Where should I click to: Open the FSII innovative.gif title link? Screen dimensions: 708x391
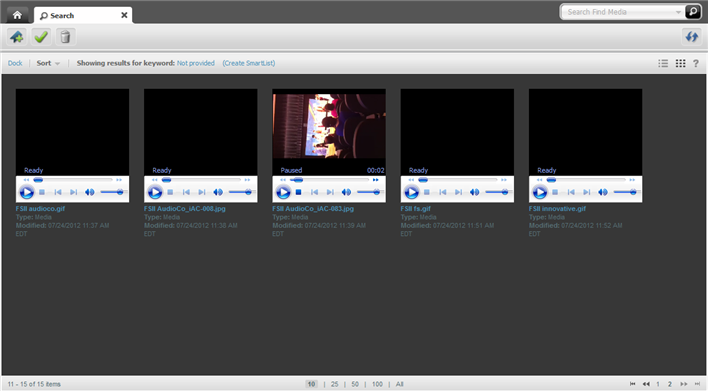click(x=557, y=209)
